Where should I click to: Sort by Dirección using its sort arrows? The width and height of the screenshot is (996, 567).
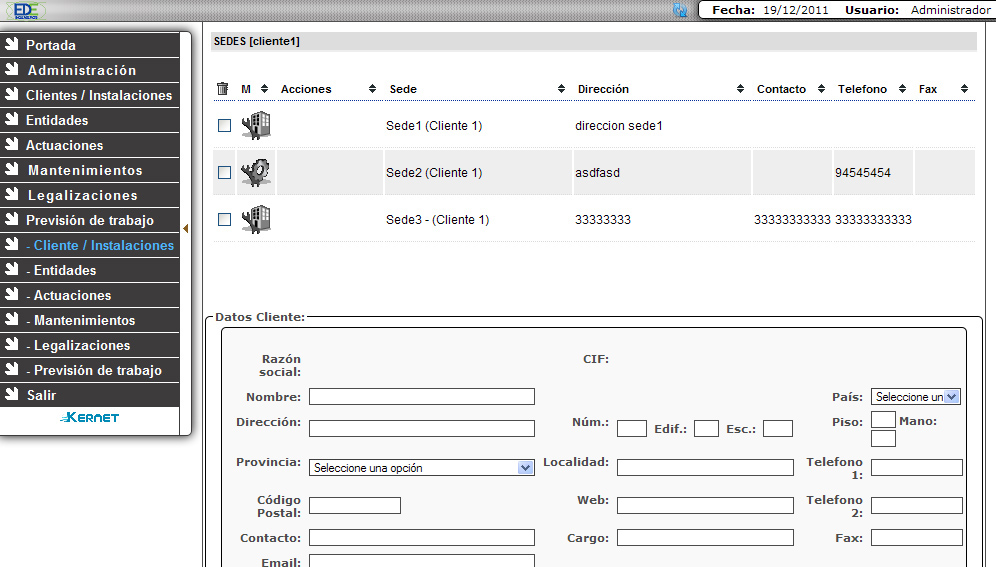click(x=741, y=89)
